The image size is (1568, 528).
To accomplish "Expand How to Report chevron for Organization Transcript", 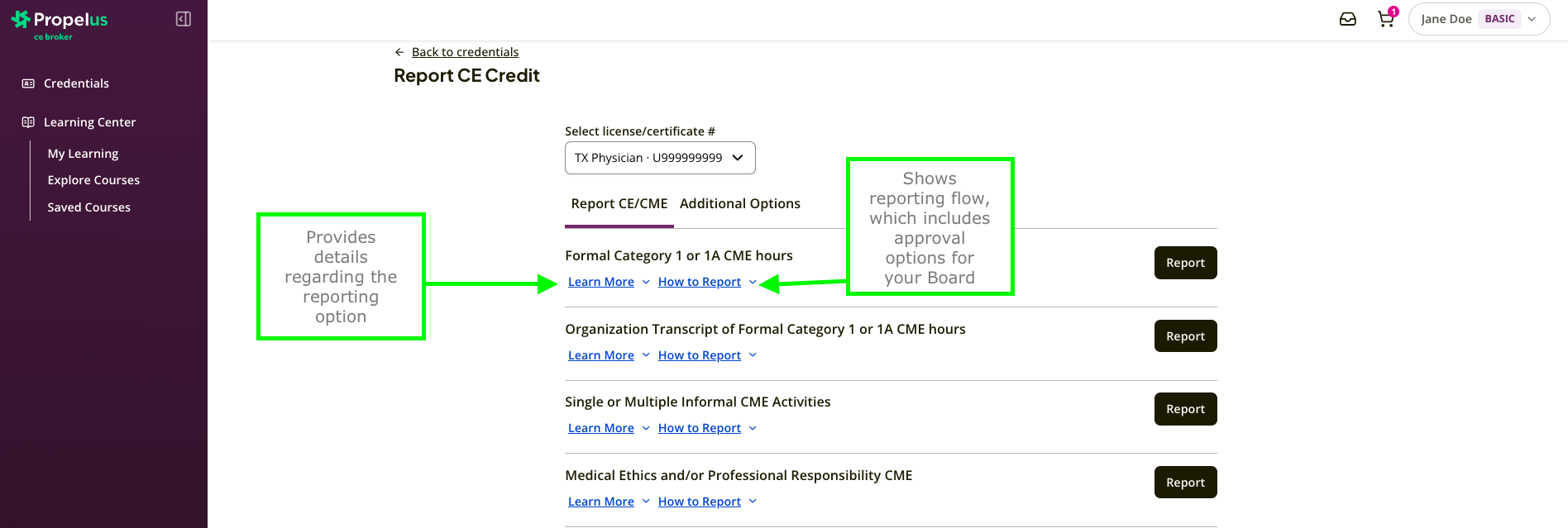I will tap(753, 355).
